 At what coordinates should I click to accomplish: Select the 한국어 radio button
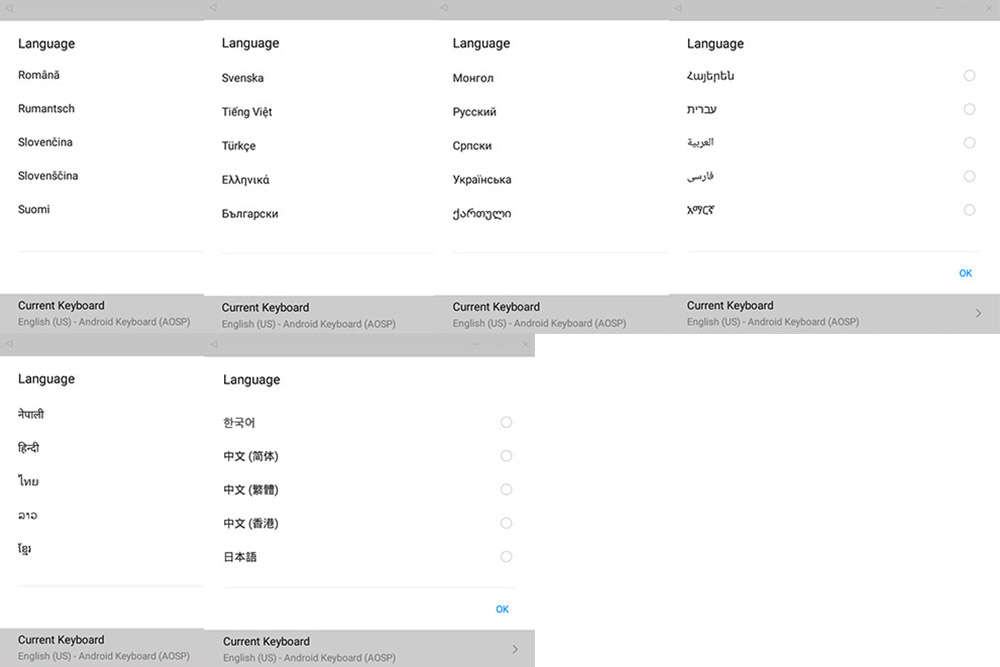click(x=506, y=422)
